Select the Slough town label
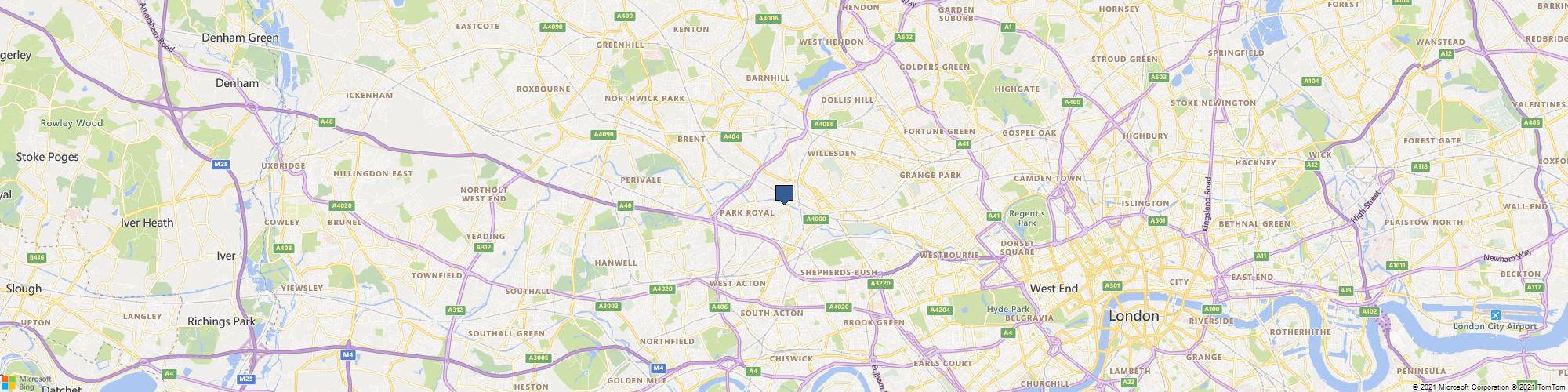This screenshot has height=392, width=1568. 24,289
